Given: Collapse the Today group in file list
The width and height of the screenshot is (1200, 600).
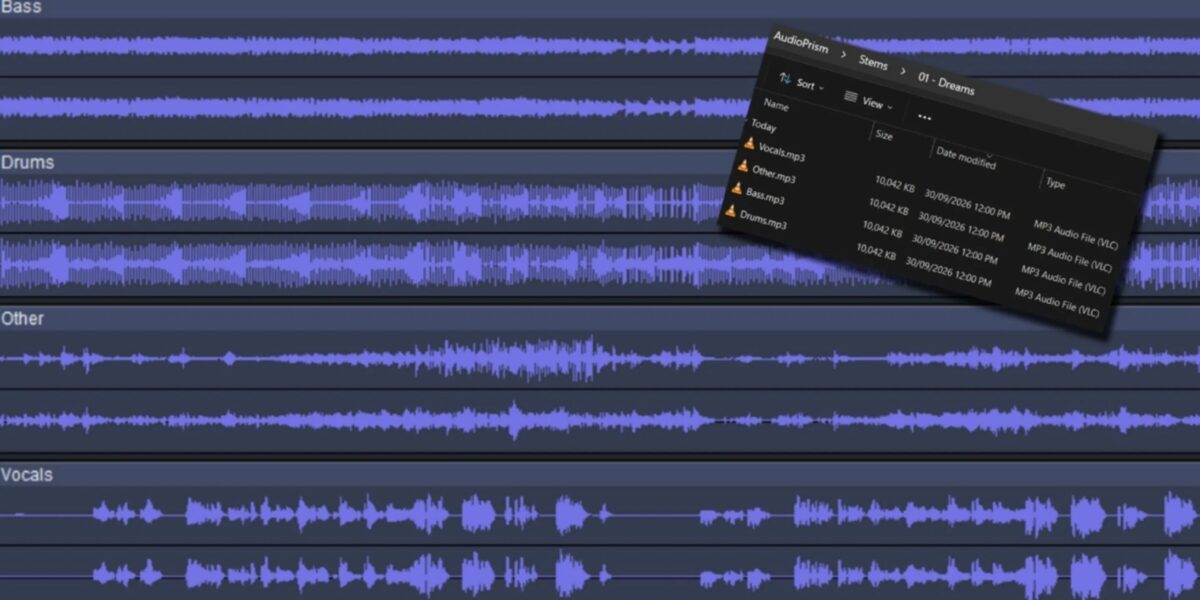Looking at the screenshot, I should click(x=763, y=127).
